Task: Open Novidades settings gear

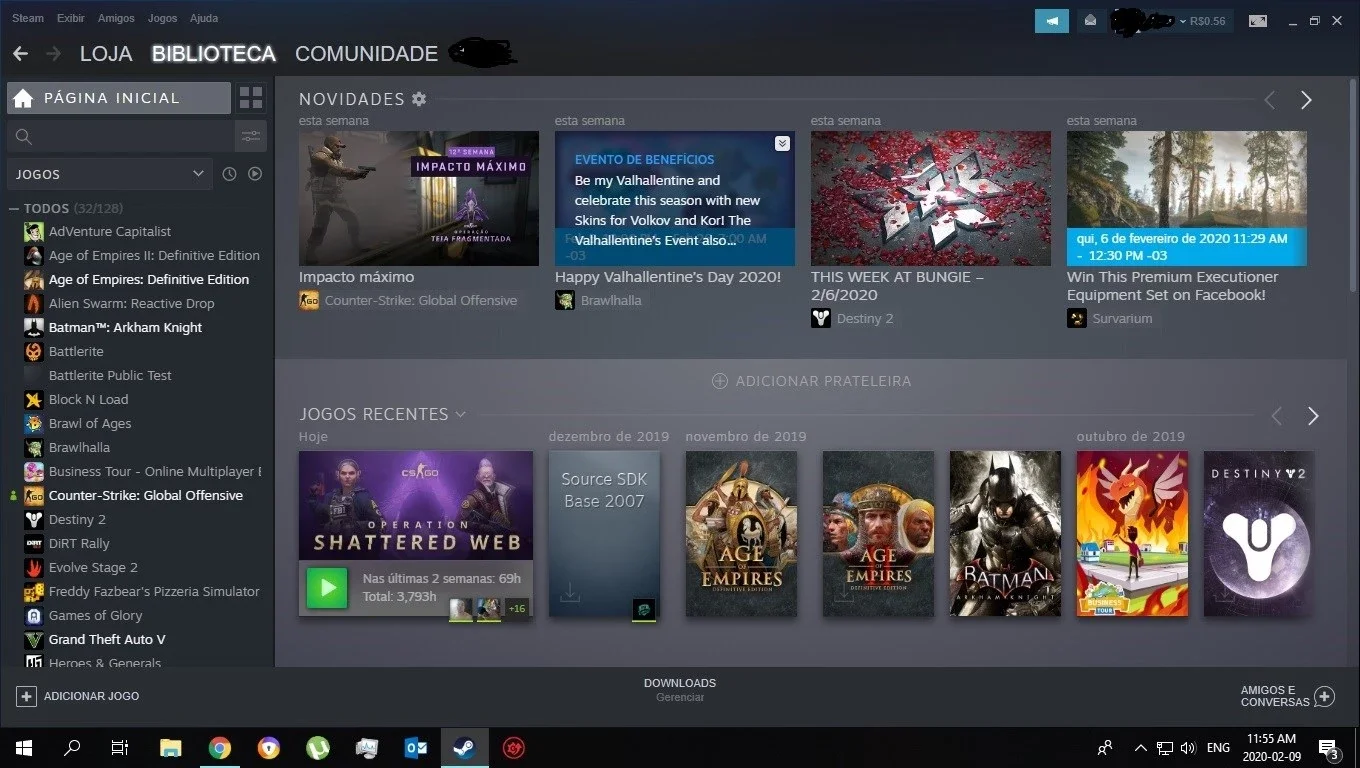Action: point(419,99)
